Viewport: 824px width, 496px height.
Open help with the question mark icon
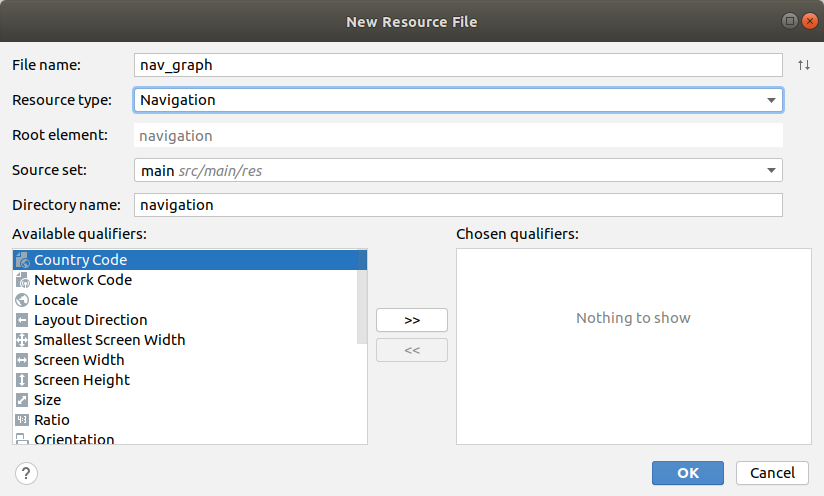point(27,473)
